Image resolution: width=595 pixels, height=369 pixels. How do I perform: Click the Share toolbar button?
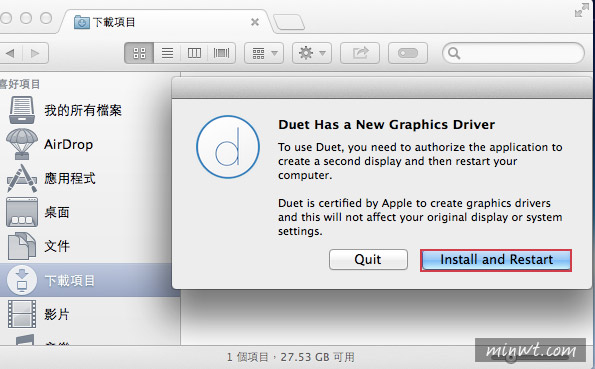pyautogui.click(x=360, y=53)
